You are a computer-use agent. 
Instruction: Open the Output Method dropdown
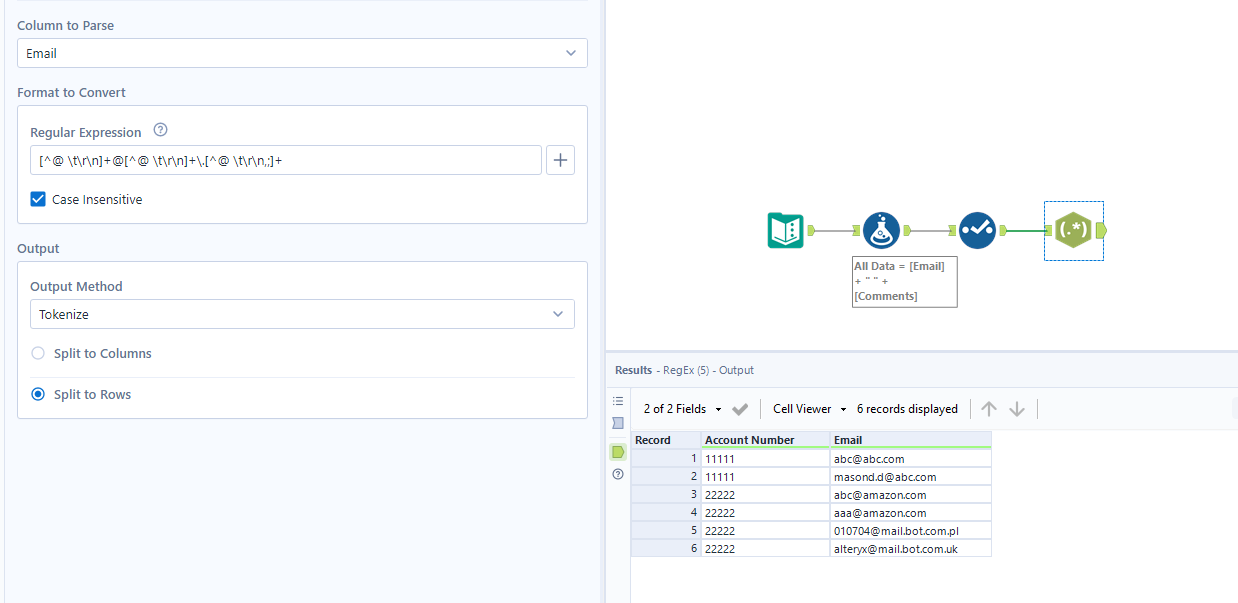click(302, 313)
